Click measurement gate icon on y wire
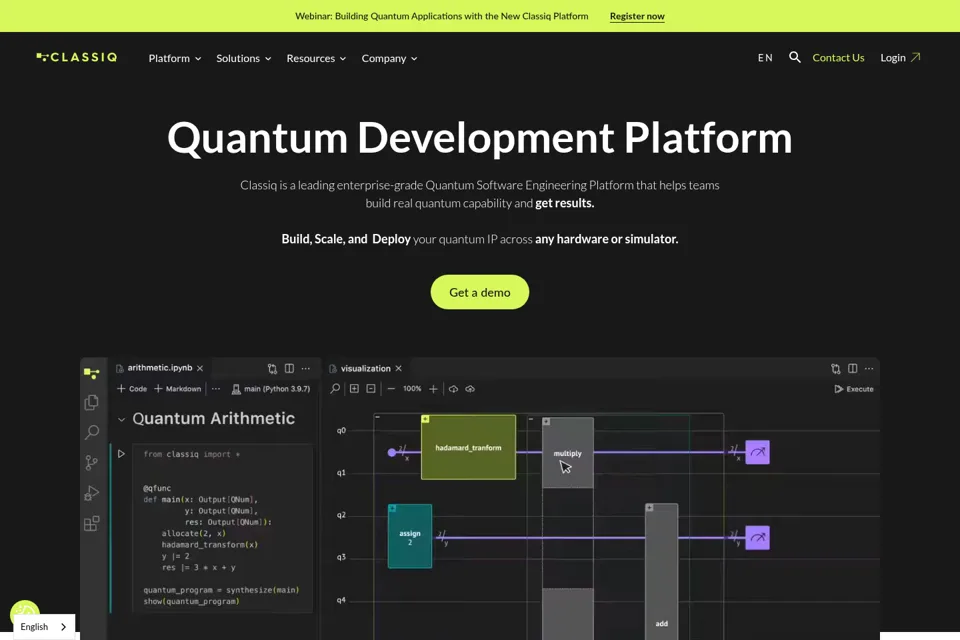Viewport: 960px width, 640px height. point(757,538)
